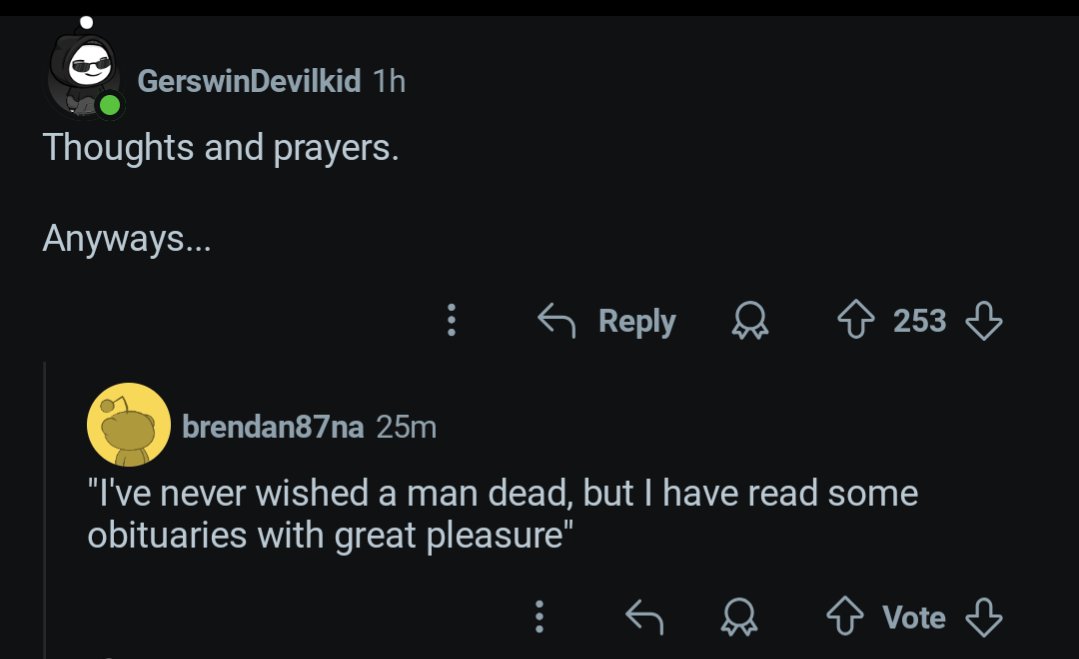This screenshot has width=1079, height=659.
Task: Give an award to brendan87na's reply
Action: (x=739, y=616)
